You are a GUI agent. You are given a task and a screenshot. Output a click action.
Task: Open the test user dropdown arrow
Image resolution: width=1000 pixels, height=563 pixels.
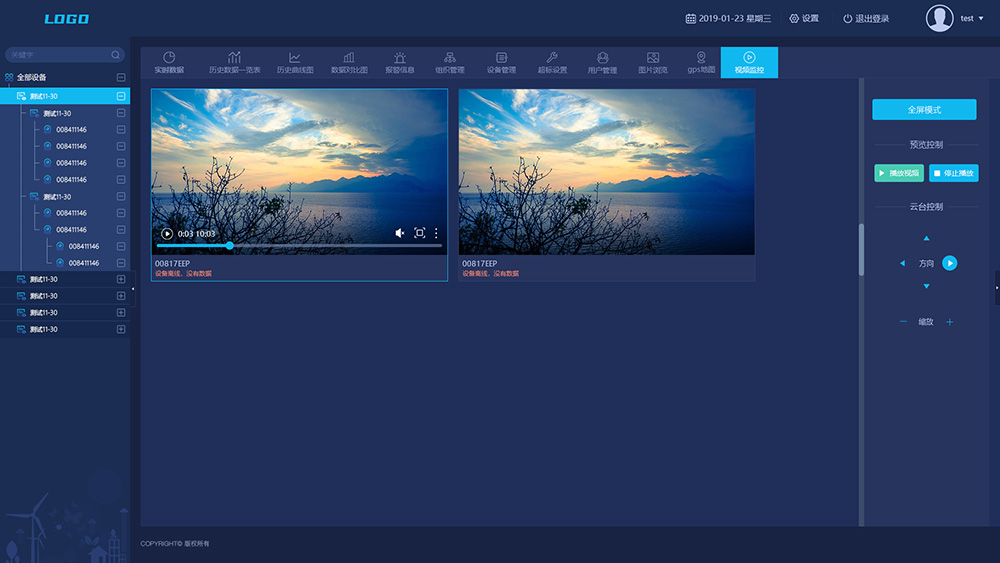981,18
